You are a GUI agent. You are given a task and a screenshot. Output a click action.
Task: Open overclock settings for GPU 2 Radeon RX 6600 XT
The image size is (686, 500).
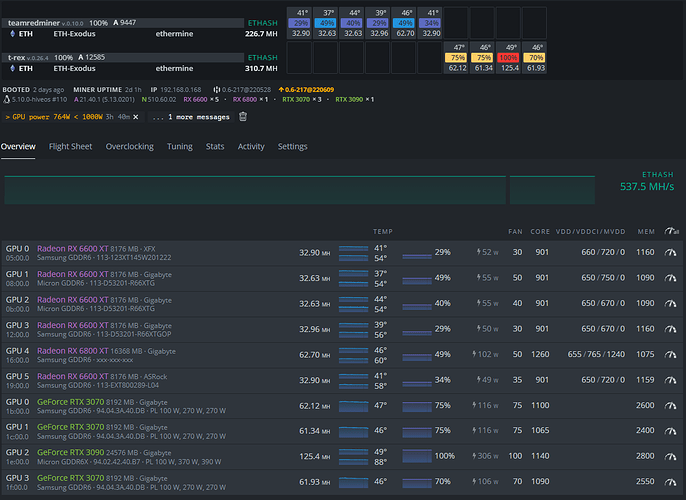pyautogui.click(x=670, y=303)
